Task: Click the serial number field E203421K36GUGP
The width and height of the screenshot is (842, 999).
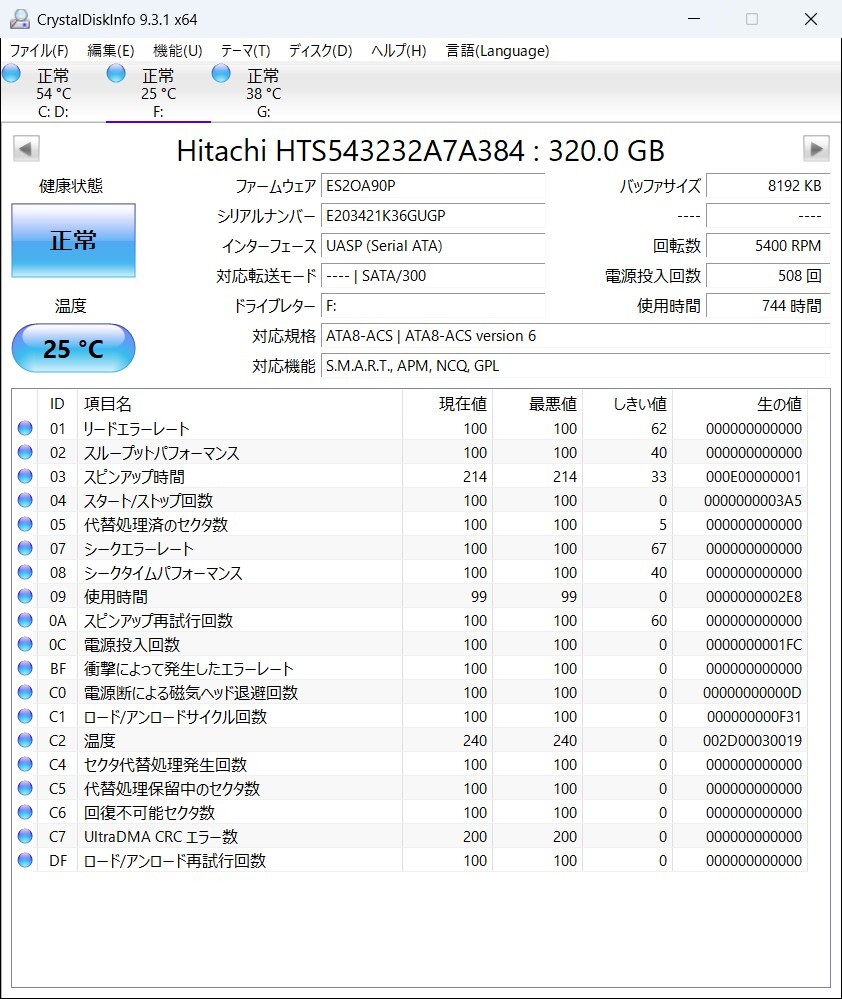Action: tap(433, 216)
